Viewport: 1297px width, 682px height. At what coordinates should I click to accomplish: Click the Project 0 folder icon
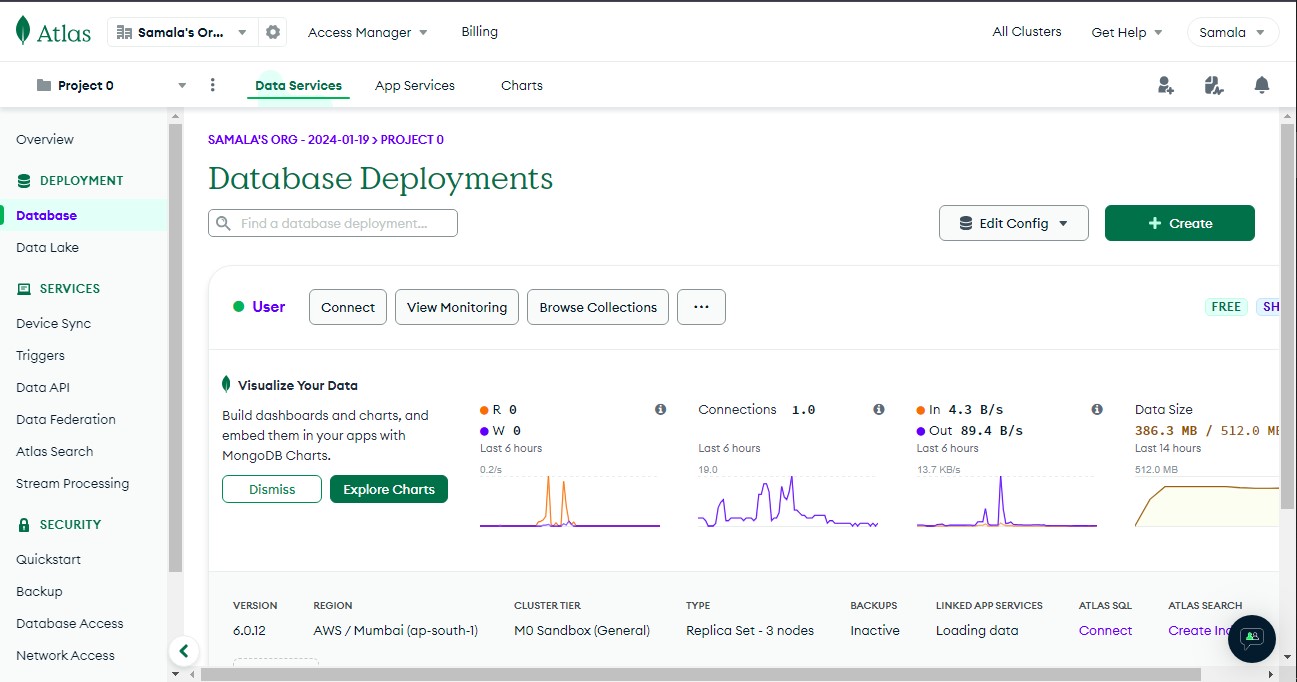[44, 85]
